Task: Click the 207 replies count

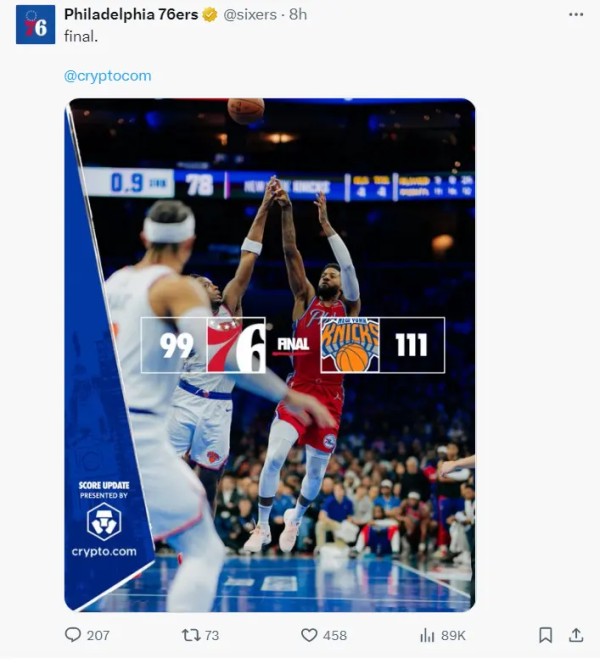Action: (98, 636)
